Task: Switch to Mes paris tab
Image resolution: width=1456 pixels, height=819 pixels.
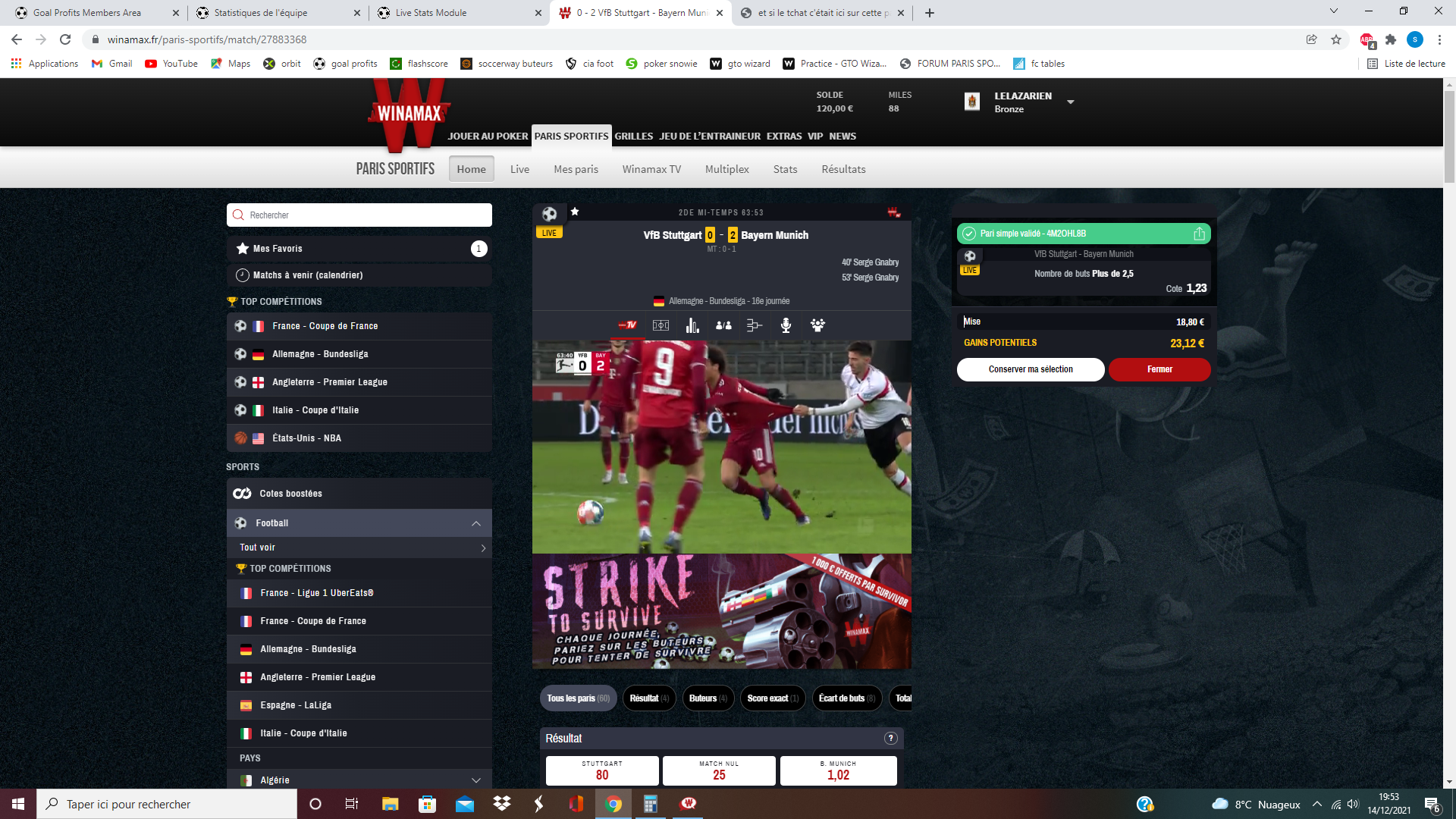Action: [576, 169]
